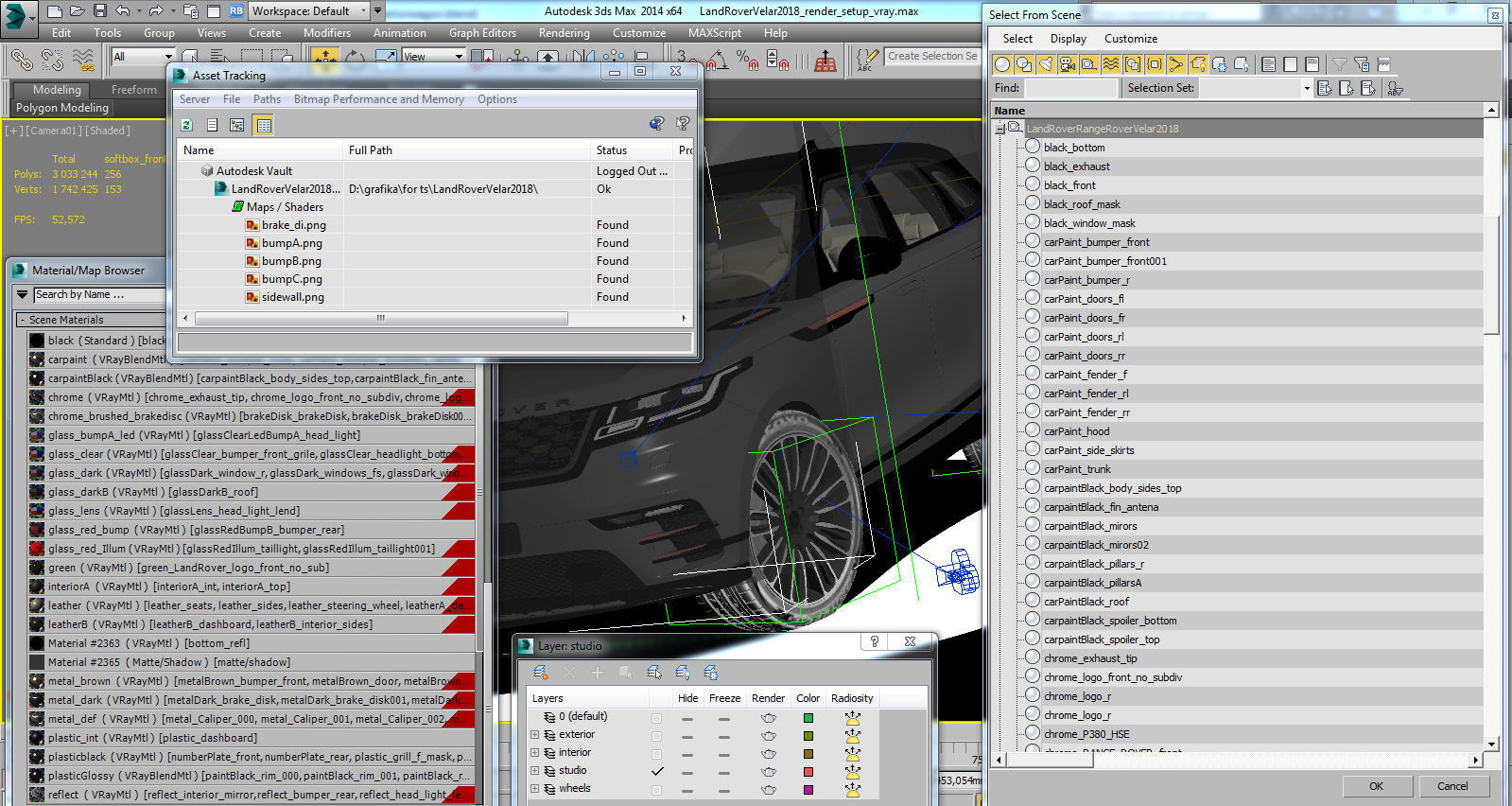Set 0 (default) layer as current checkbox

[656, 718]
